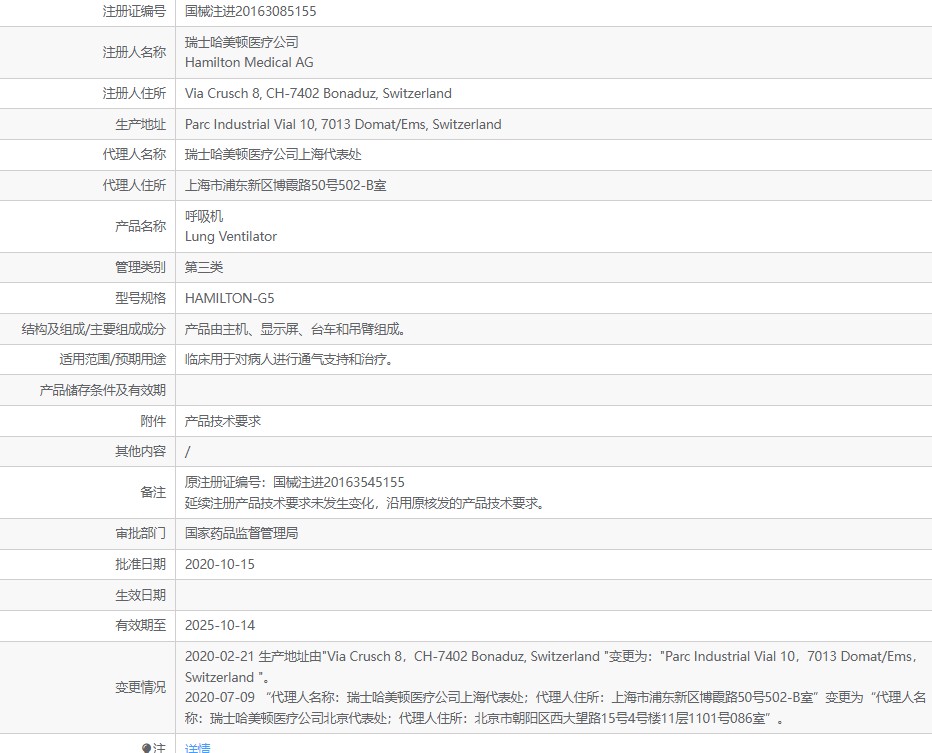Image resolution: width=932 pixels, height=753 pixels.
Task: Select the text Lung Ventilator
Action: [x=231, y=237]
